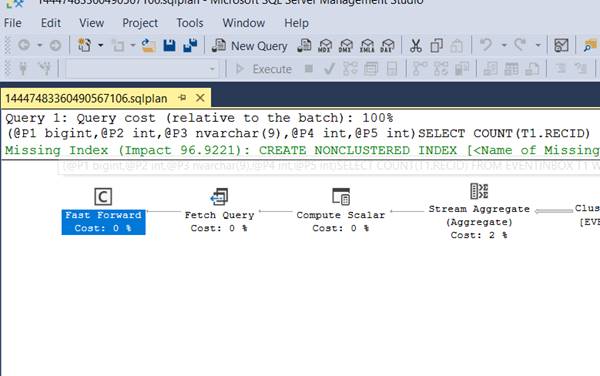Click the DMX query icon
The width and height of the screenshot is (600, 376).
346,46
